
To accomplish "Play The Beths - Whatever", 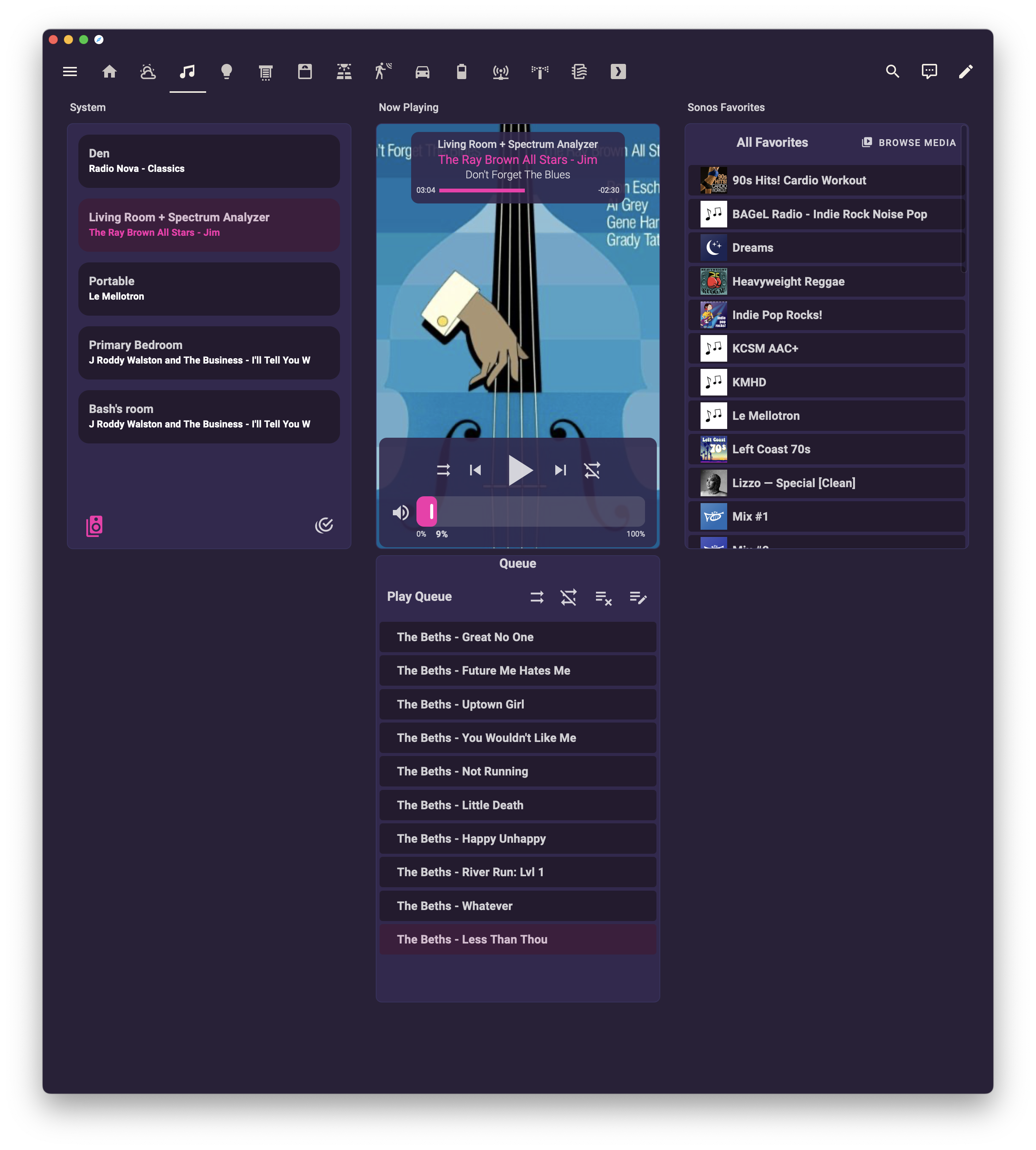I will 518,906.
